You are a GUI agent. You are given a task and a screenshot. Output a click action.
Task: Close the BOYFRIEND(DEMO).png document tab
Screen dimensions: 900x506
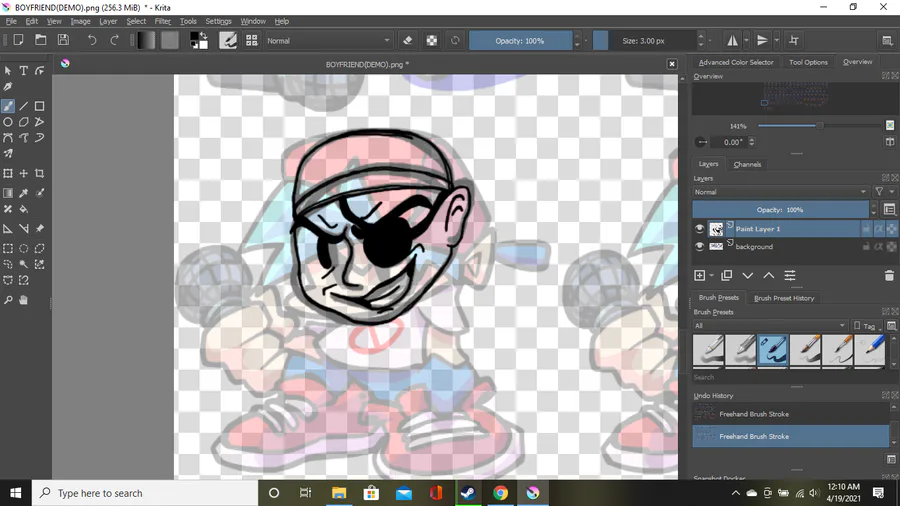click(x=672, y=64)
